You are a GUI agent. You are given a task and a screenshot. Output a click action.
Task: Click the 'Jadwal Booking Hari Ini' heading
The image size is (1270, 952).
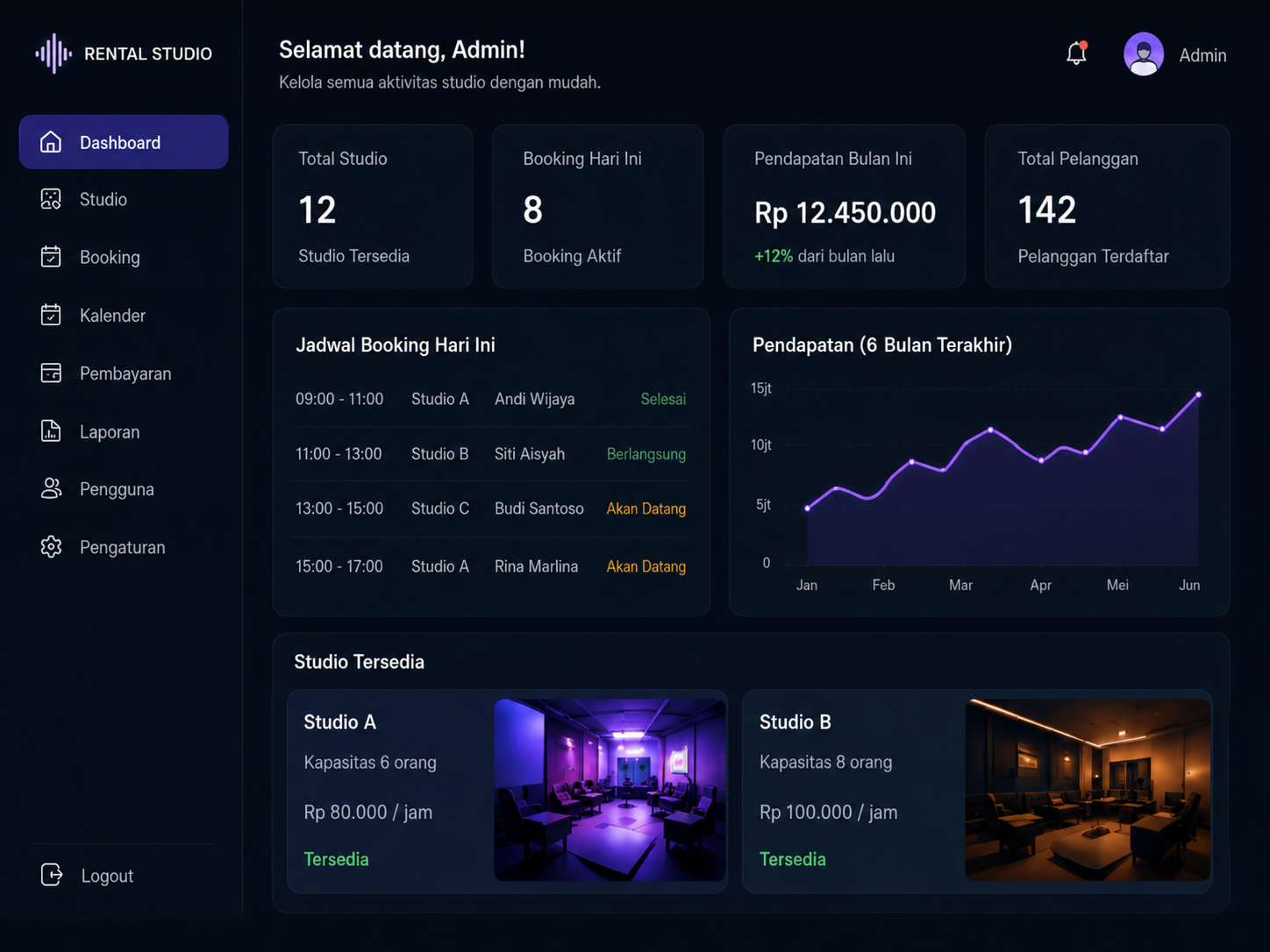(x=396, y=345)
